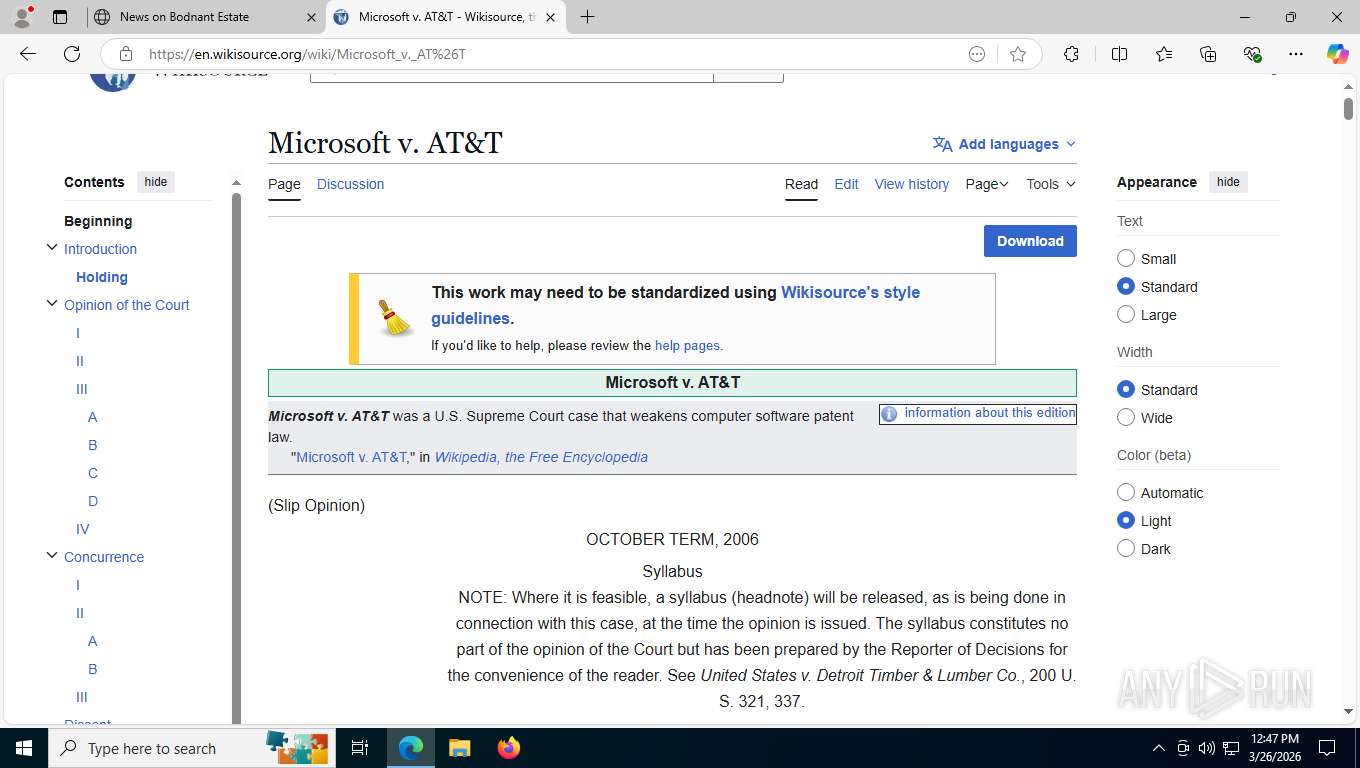Select Large text size
Image resolution: width=1360 pixels, height=768 pixels.
click(x=1126, y=314)
